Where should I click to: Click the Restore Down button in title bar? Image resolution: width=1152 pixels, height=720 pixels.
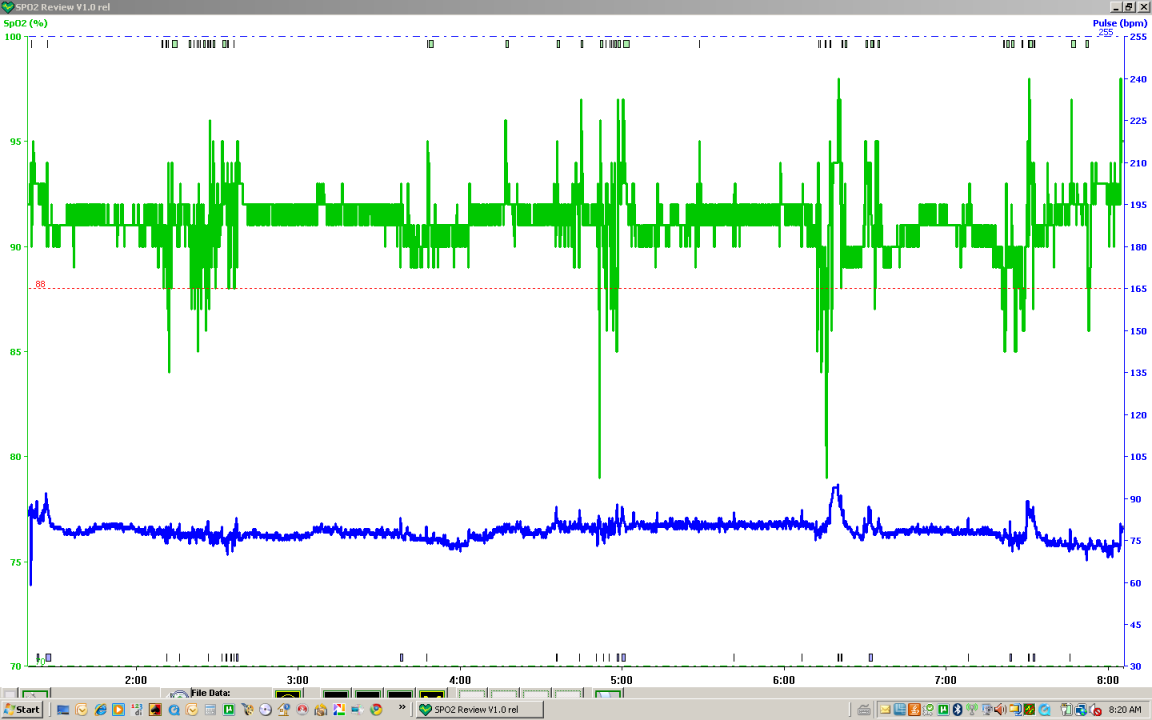click(1128, 6)
